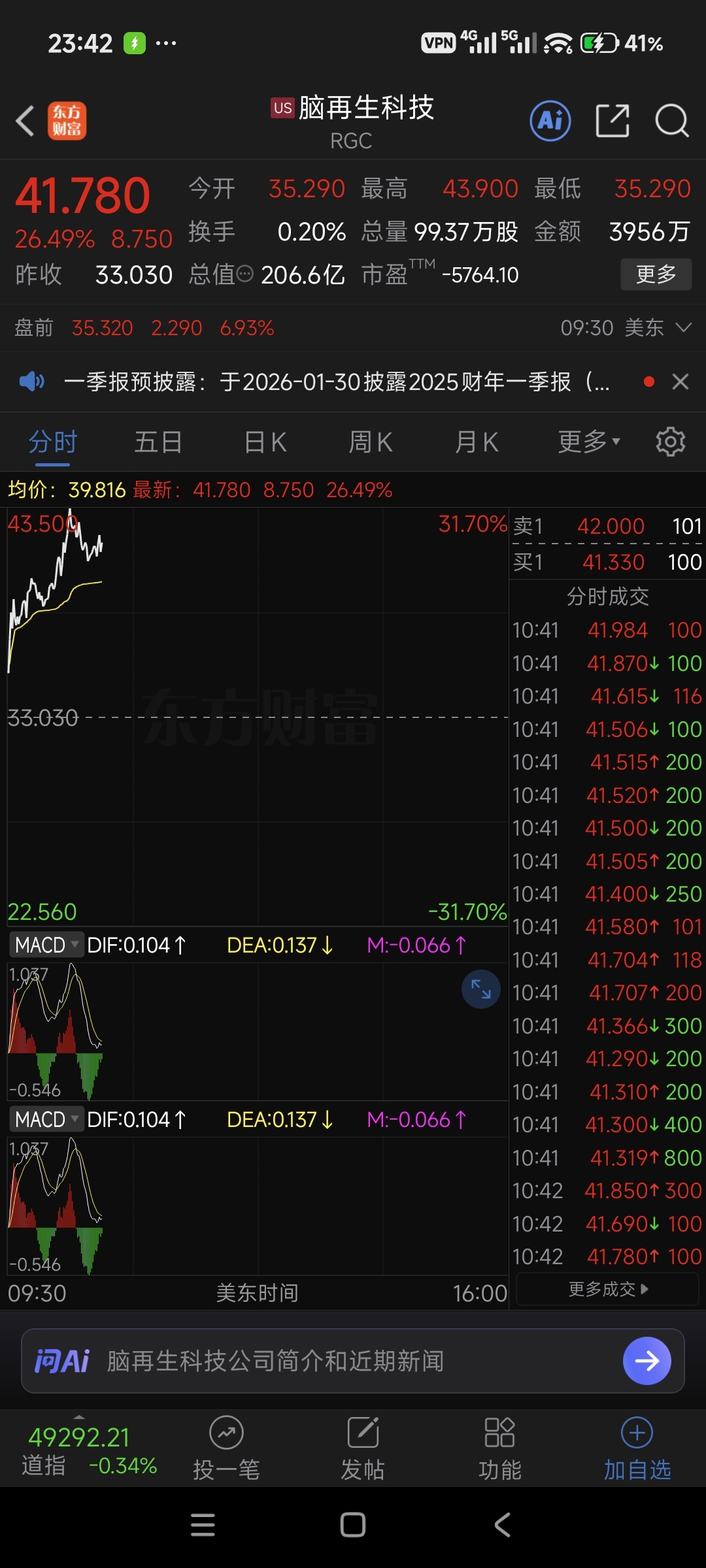This screenshot has width=706, height=1568.
Task: Tap the current price 41.780
Action: click(83, 195)
